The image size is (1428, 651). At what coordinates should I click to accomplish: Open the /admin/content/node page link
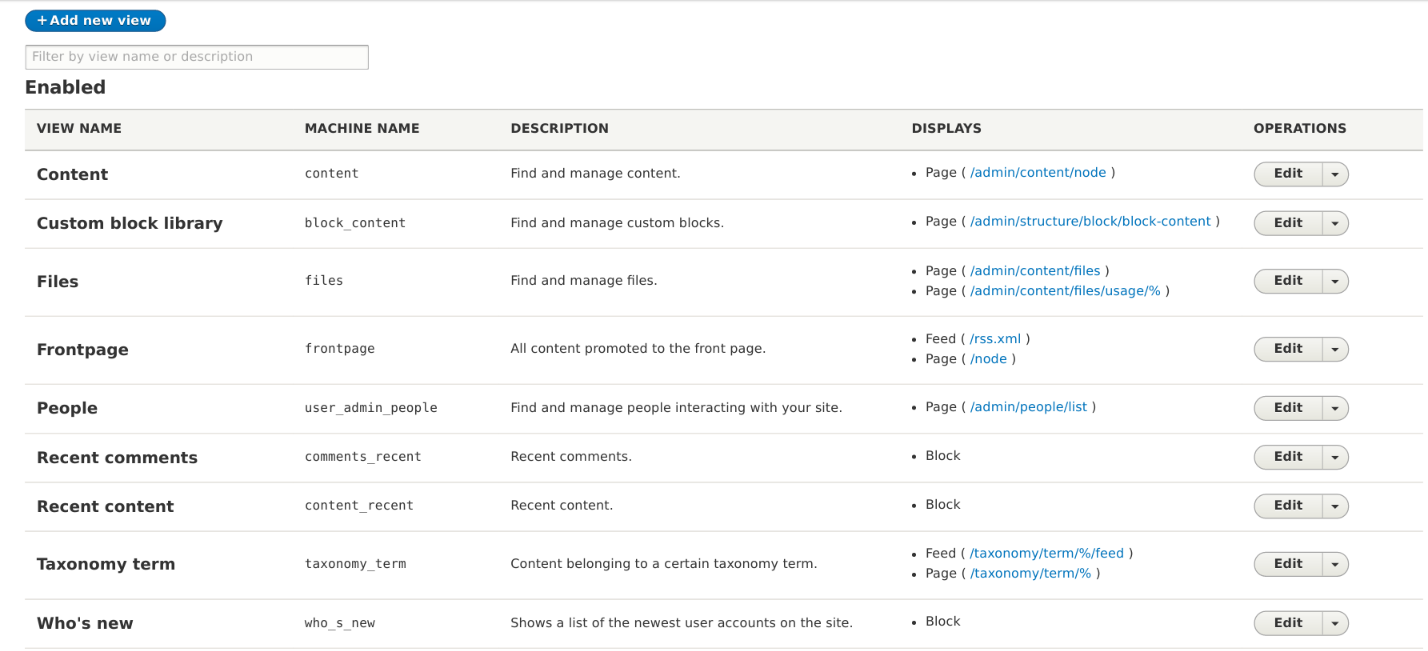coord(1040,172)
